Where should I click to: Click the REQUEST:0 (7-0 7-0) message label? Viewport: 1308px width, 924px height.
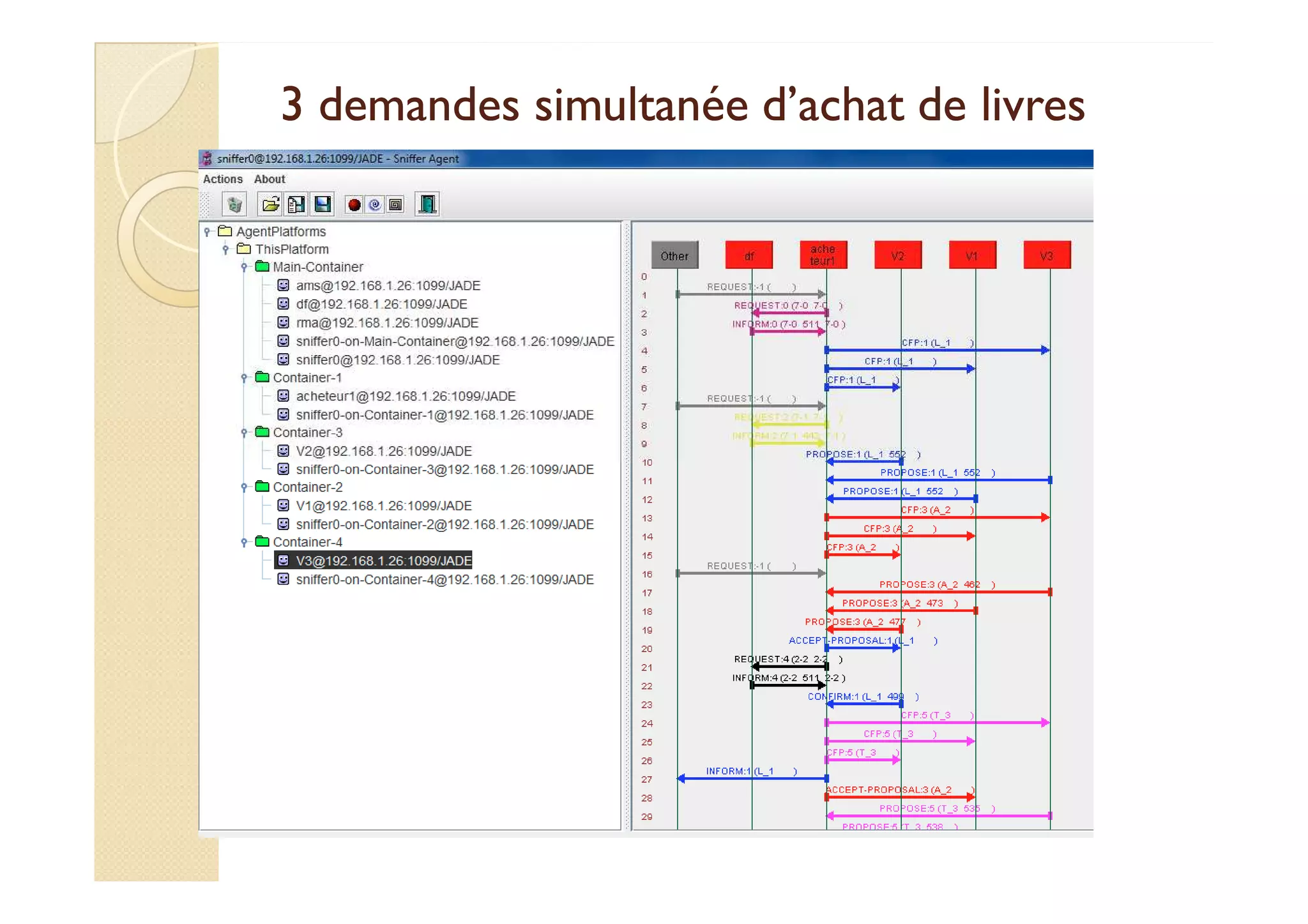[x=788, y=305]
